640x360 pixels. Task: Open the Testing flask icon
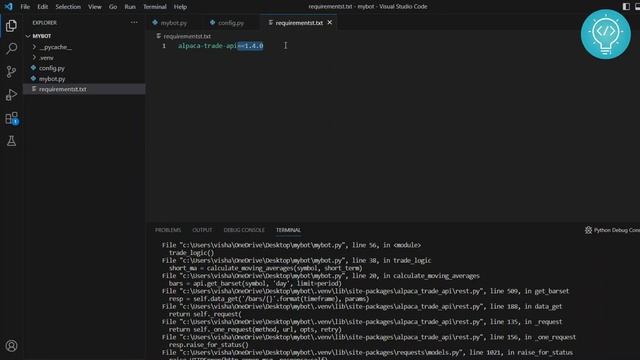coord(11,141)
